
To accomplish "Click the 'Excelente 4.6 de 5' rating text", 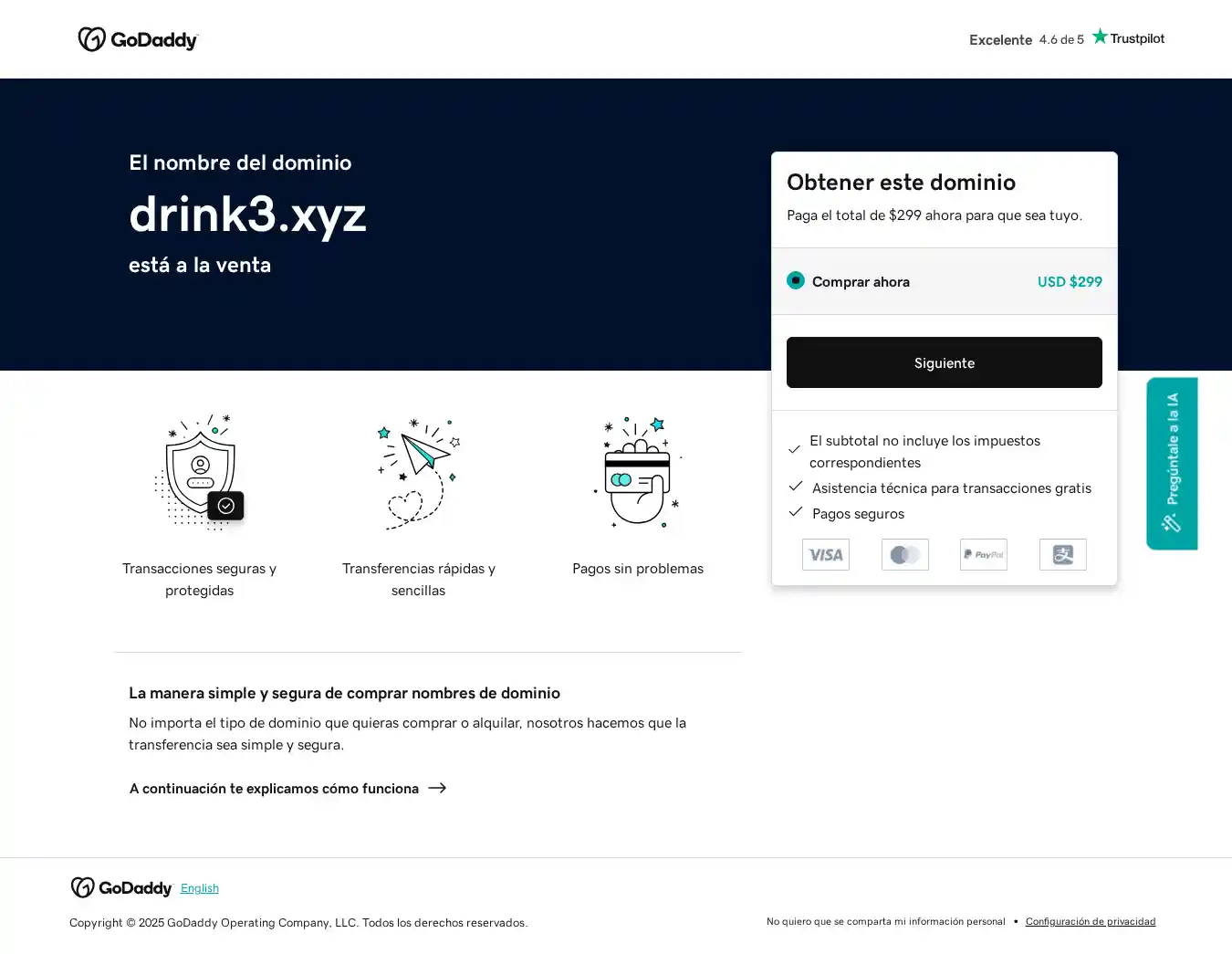I will click(x=1026, y=40).
